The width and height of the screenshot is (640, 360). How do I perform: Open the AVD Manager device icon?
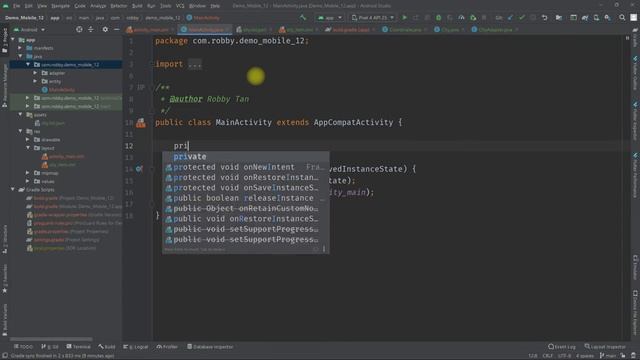pyautogui.click(x=596, y=18)
